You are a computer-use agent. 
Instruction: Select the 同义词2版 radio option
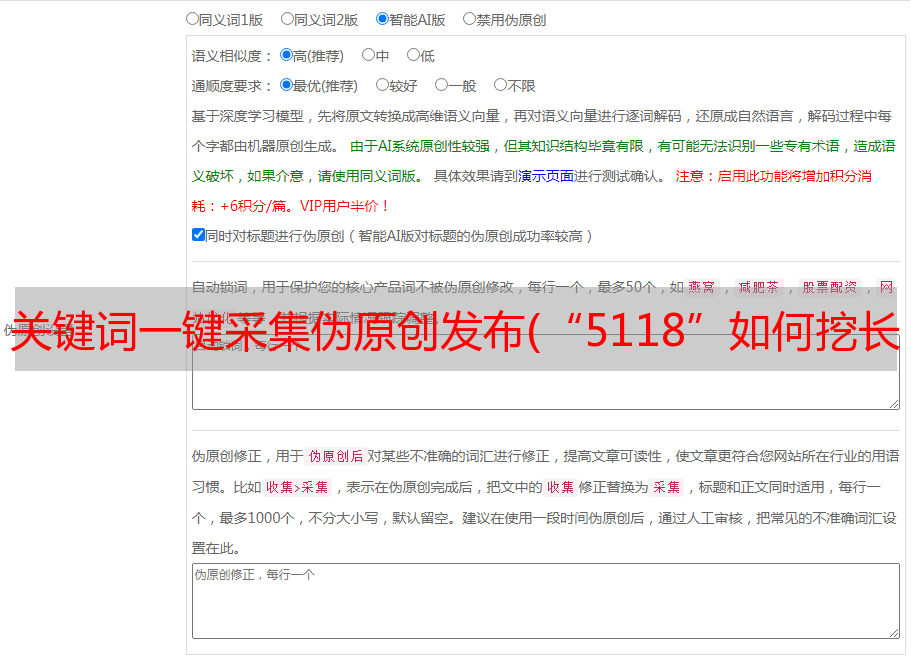coord(288,19)
